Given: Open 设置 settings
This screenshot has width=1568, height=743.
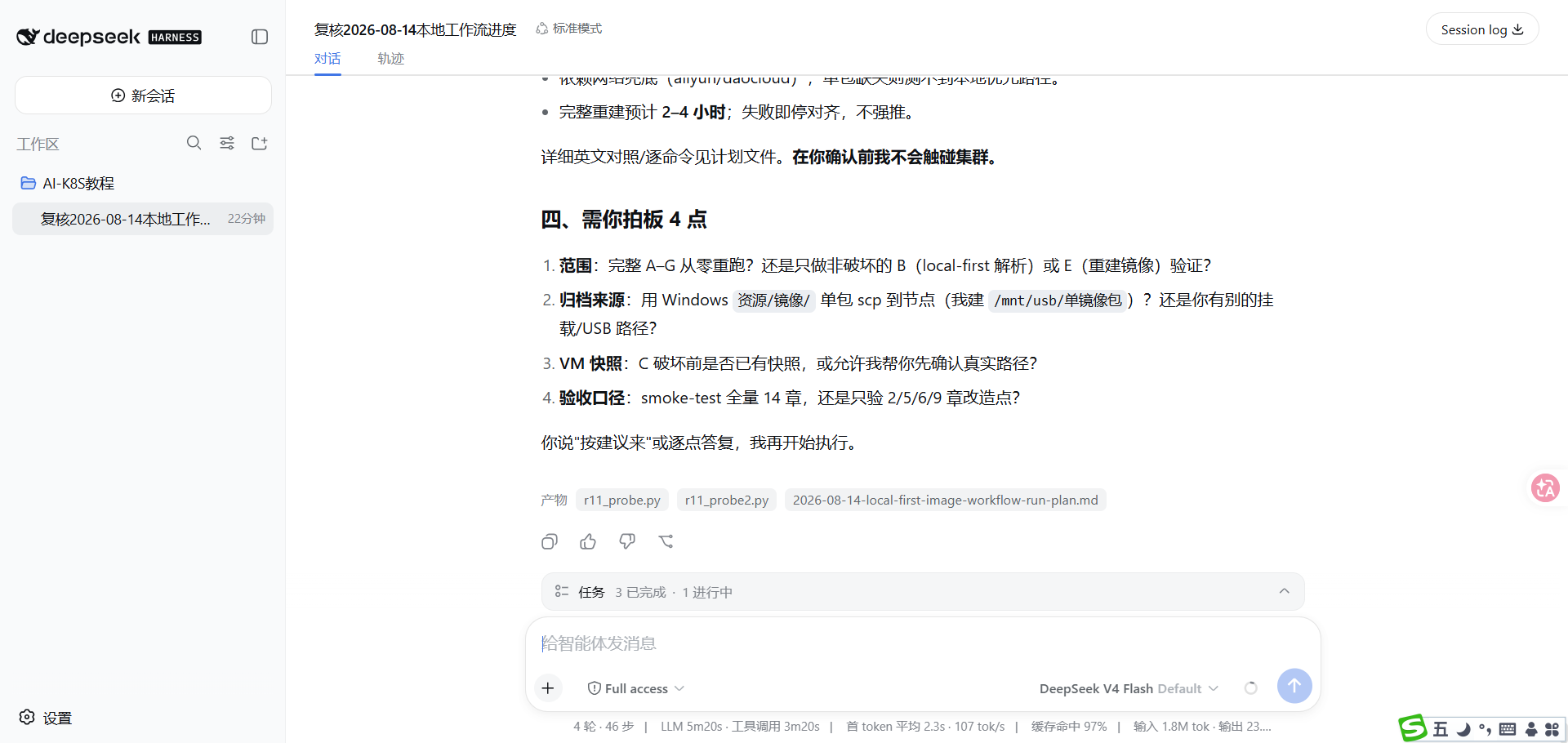Looking at the screenshot, I should (46, 718).
